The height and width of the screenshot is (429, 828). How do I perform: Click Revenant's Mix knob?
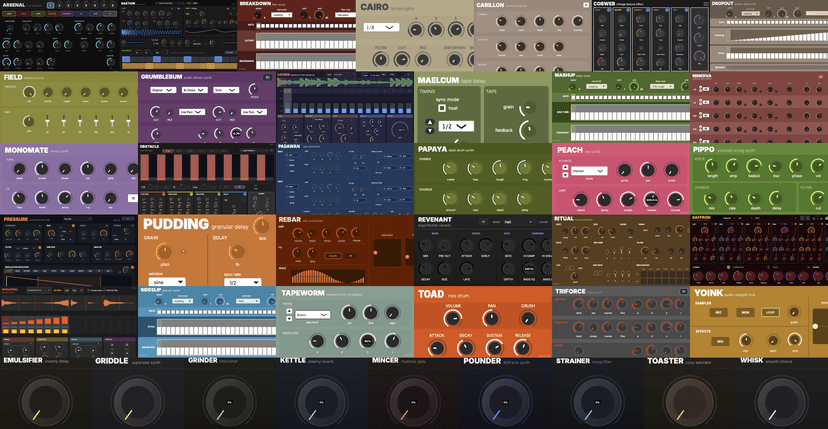(426, 245)
